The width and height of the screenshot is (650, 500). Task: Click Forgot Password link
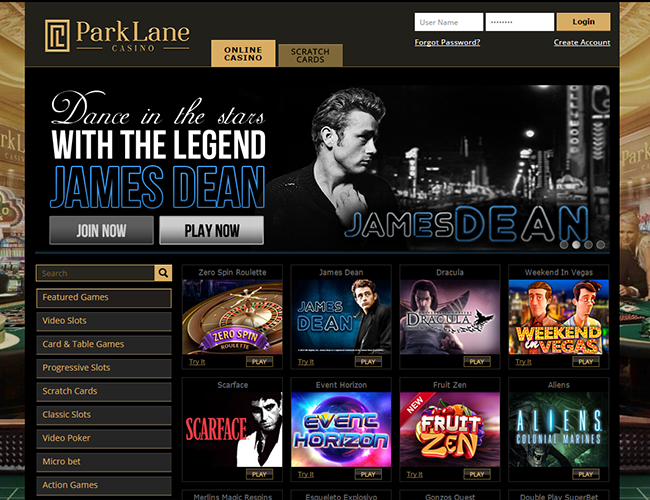[447, 42]
